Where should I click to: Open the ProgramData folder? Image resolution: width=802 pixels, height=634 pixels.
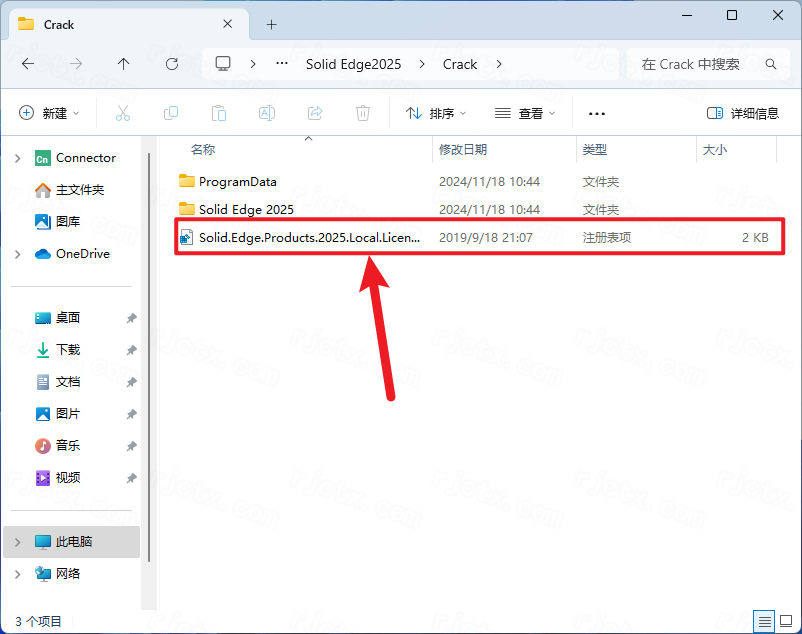coord(237,182)
